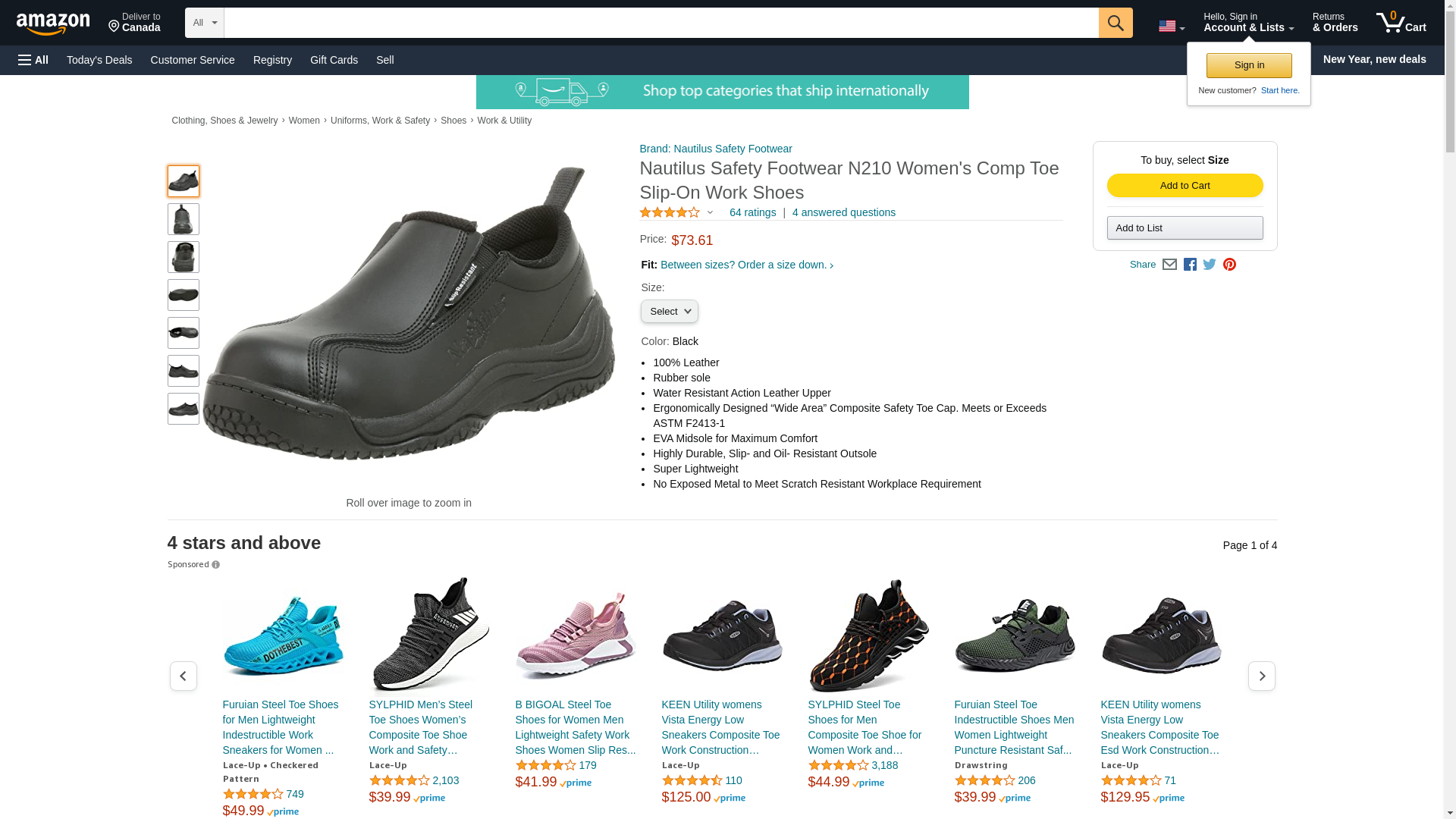Open the shopping cart icon
Image resolution: width=1456 pixels, height=819 pixels.
pyautogui.click(x=1400, y=23)
